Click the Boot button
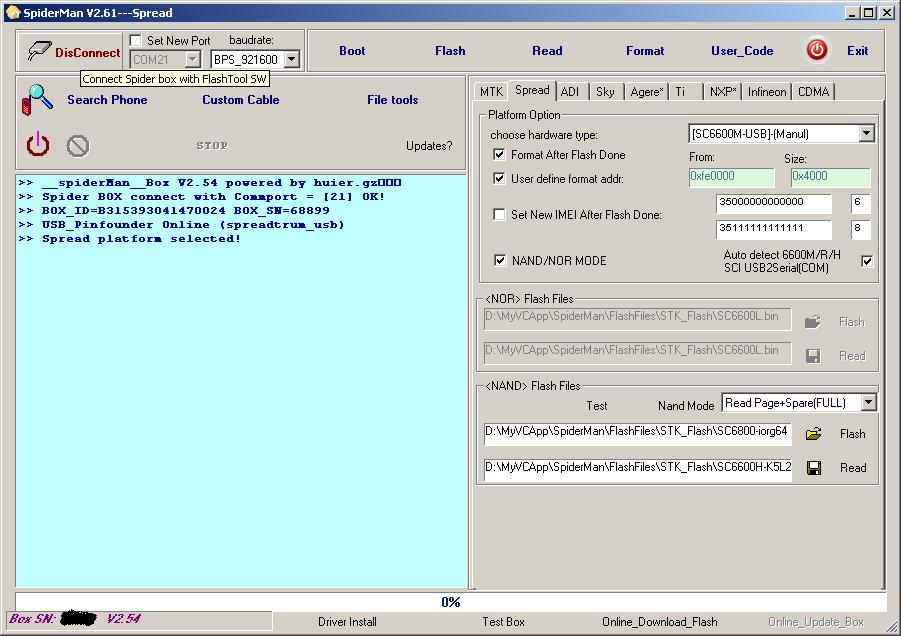901x636 pixels. 352,51
